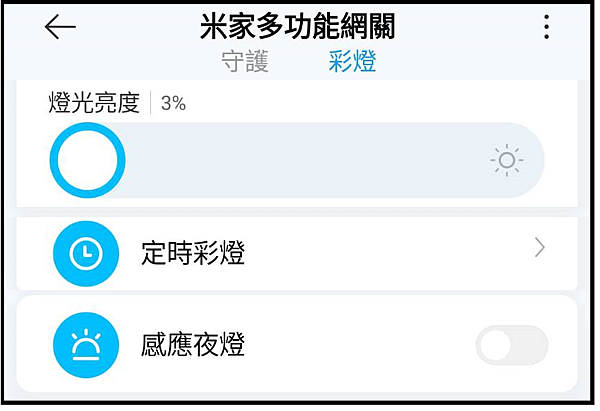Click the divider beside 燈光亮度 label
This screenshot has height=411, width=600.
[x=150, y=103]
